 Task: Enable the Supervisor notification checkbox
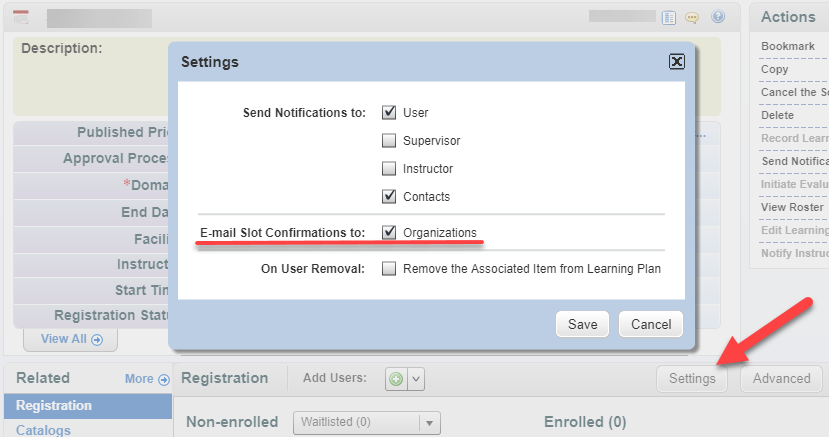click(389, 140)
